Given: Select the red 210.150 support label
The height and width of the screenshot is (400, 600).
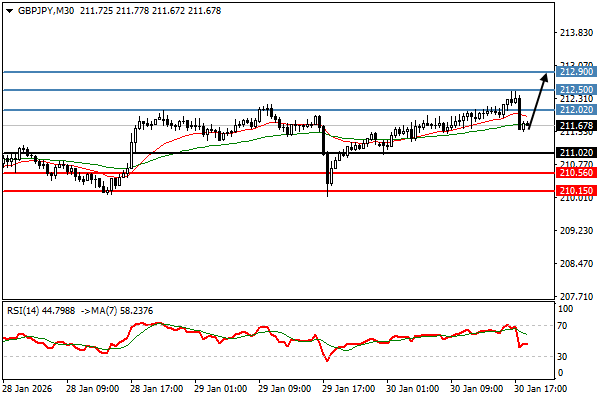Looking at the screenshot, I should [577, 191].
